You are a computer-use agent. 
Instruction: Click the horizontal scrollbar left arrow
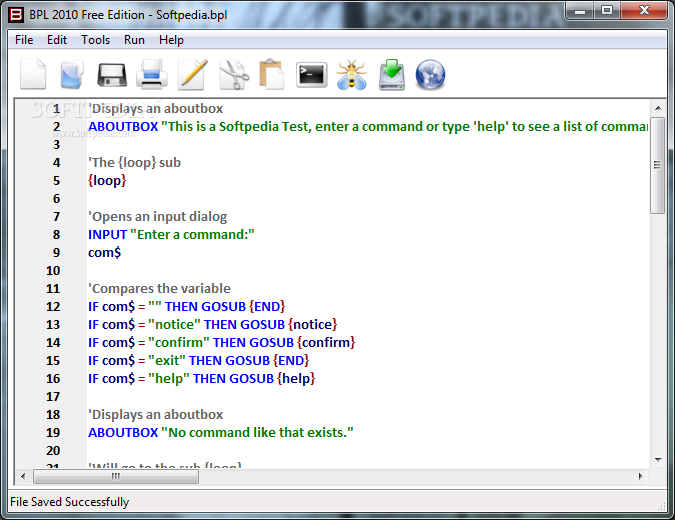point(23,477)
